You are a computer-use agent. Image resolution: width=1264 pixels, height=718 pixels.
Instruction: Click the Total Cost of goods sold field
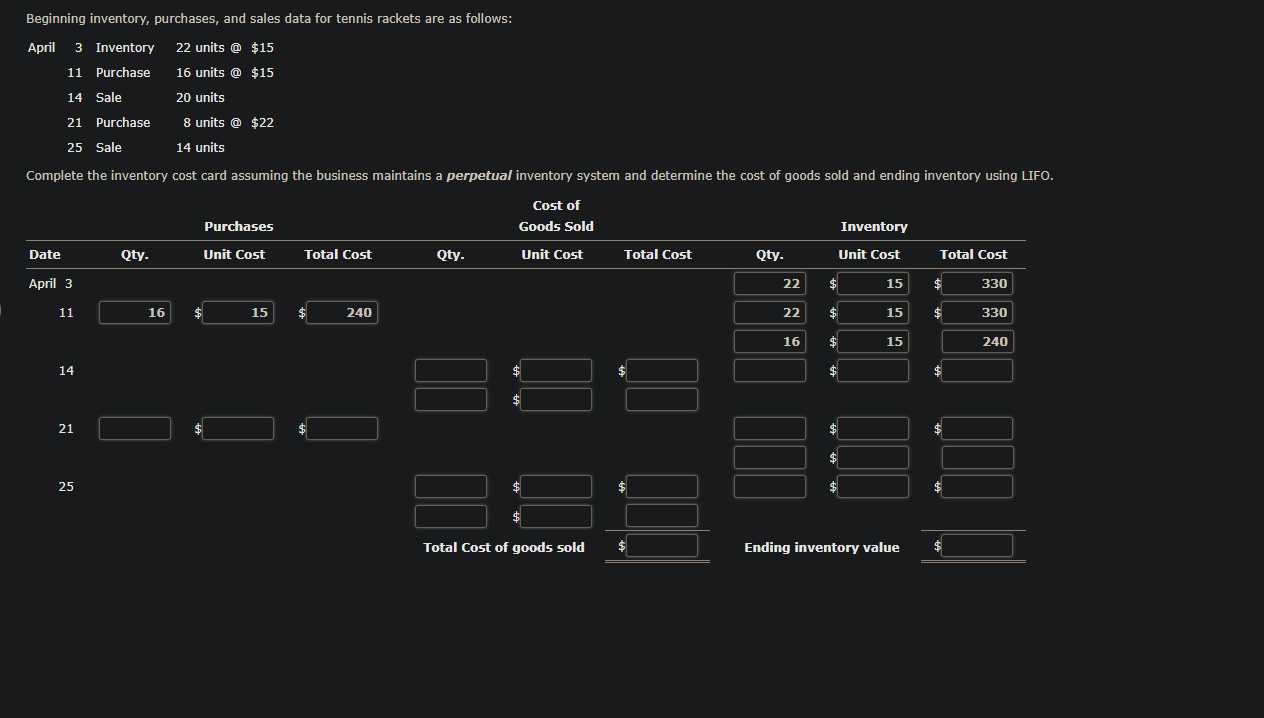coord(662,546)
